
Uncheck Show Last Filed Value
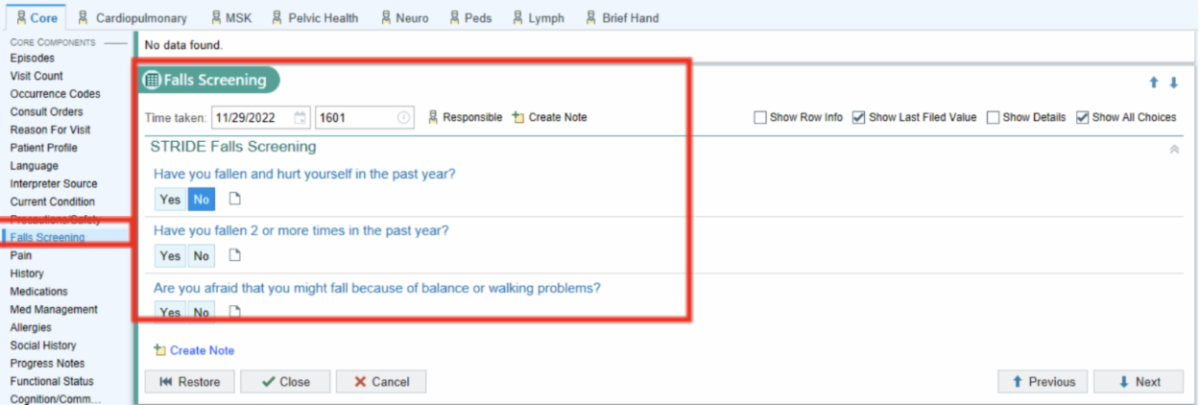pos(858,118)
